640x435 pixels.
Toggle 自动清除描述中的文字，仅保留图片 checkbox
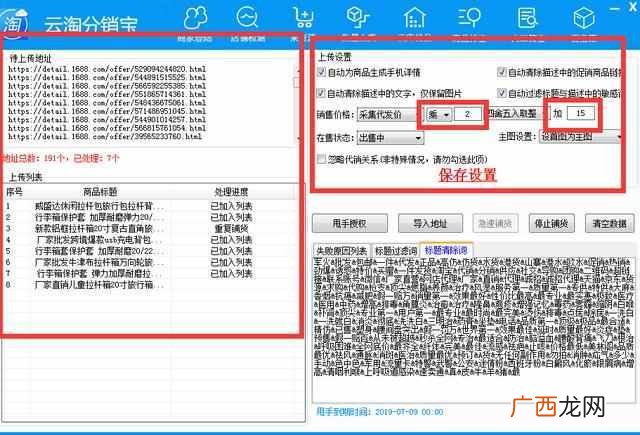[321, 93]
